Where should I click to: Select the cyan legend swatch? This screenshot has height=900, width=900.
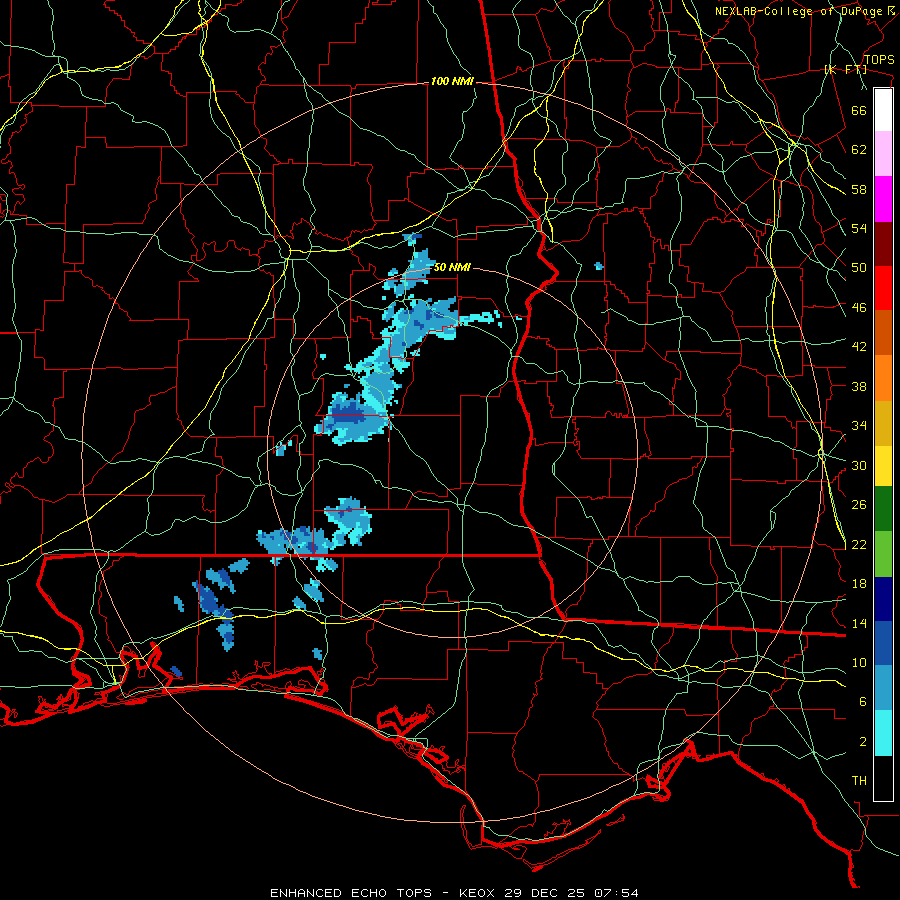tap(883, 734)
